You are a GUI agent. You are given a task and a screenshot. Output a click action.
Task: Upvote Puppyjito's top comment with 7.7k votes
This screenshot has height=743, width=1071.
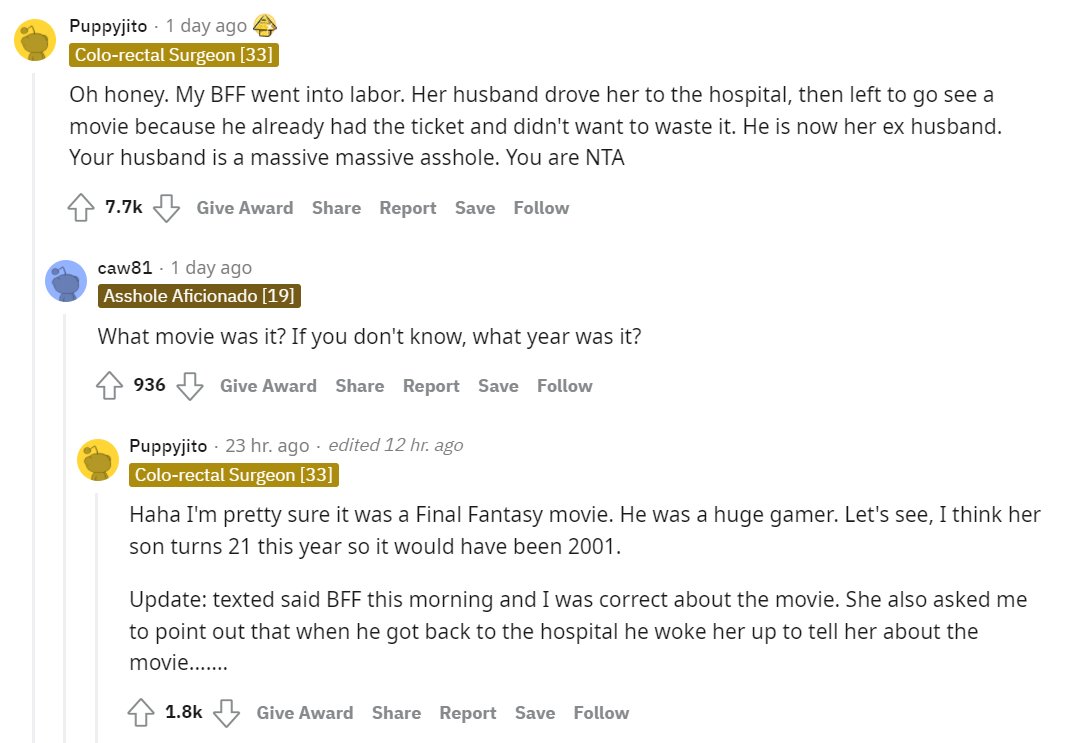tap(81, 208)
